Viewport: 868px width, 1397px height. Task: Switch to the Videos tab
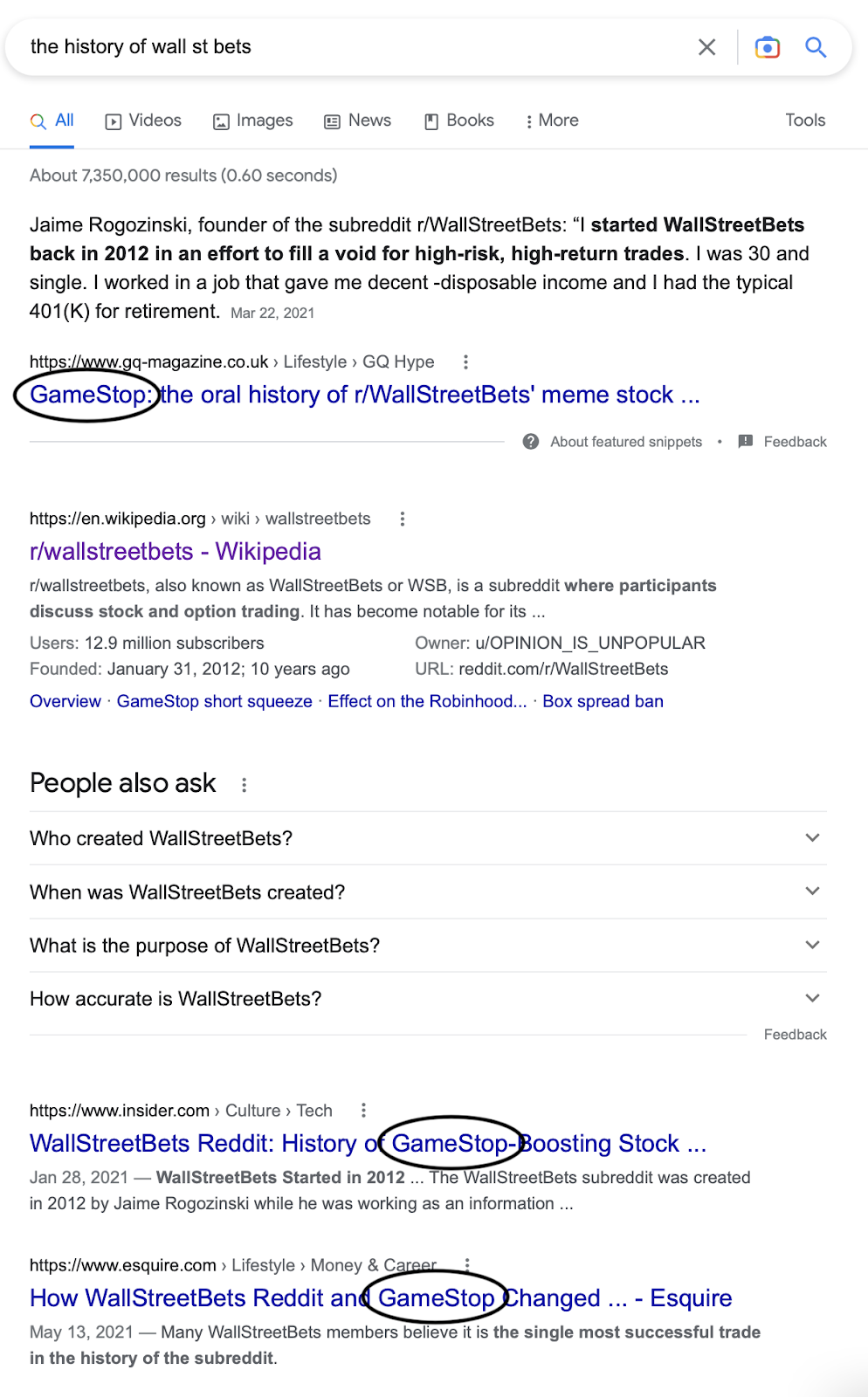(x=143, y=120)
